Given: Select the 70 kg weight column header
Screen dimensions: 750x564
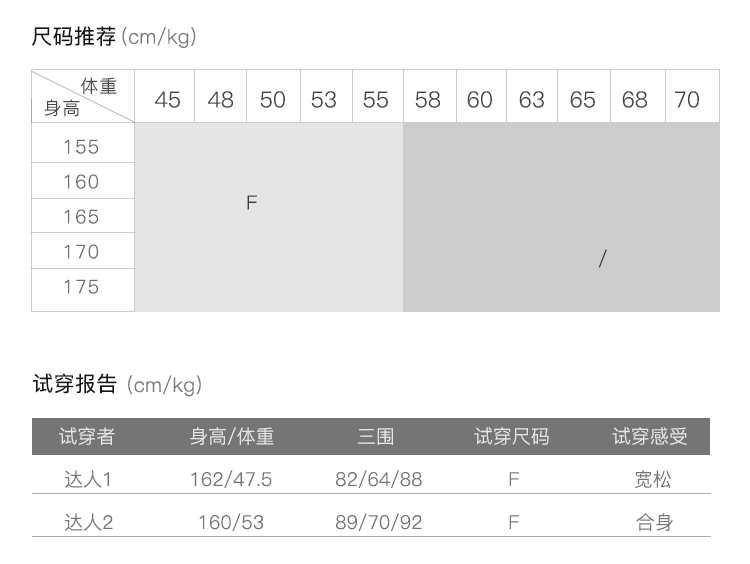Looking at the screenshot, I should tap(687, 100).
